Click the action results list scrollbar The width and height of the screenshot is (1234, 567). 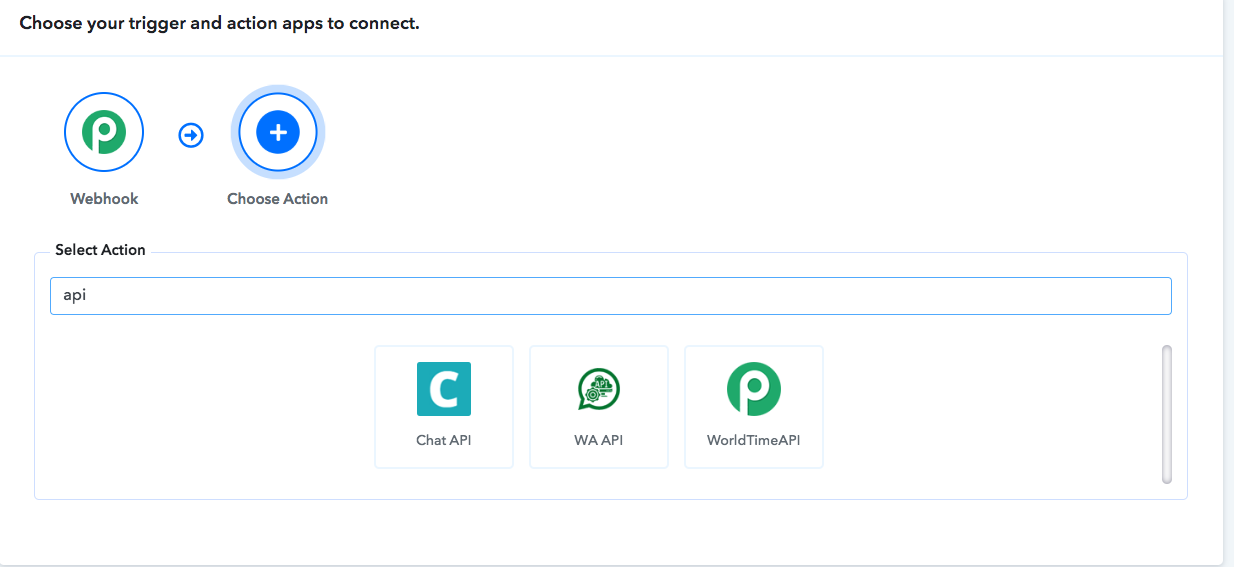(1166, 414)
